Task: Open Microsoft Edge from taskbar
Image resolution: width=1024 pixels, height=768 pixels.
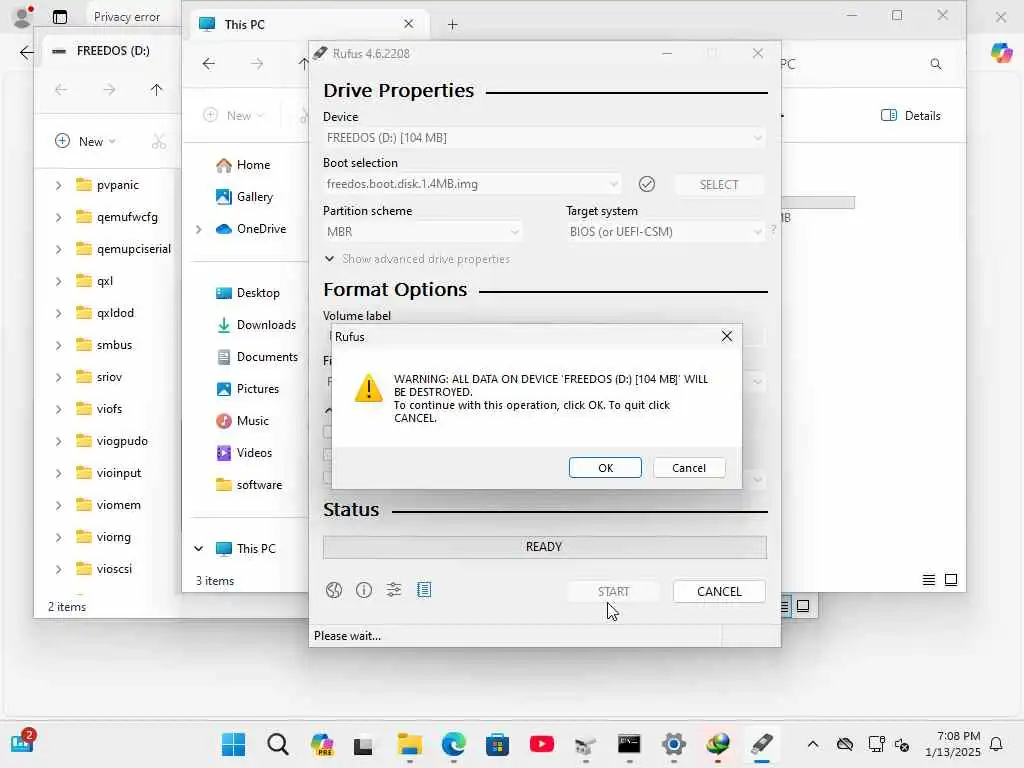Action: [x=453, y=744]
